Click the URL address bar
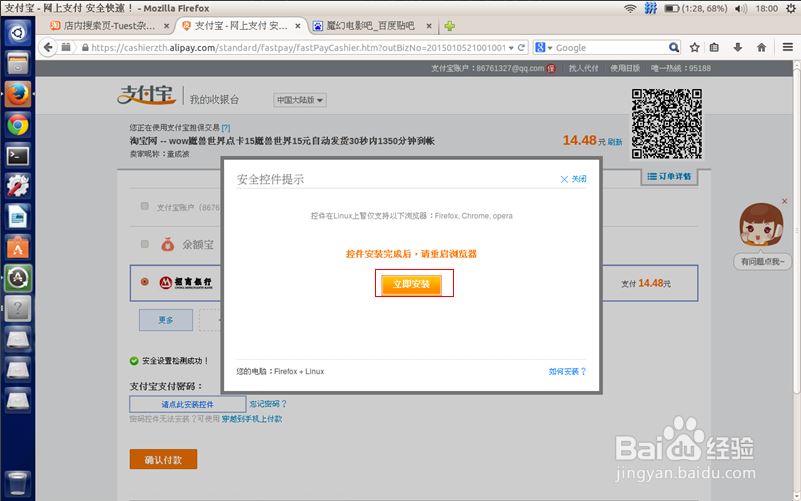801x501 pixels. point(299,47)
